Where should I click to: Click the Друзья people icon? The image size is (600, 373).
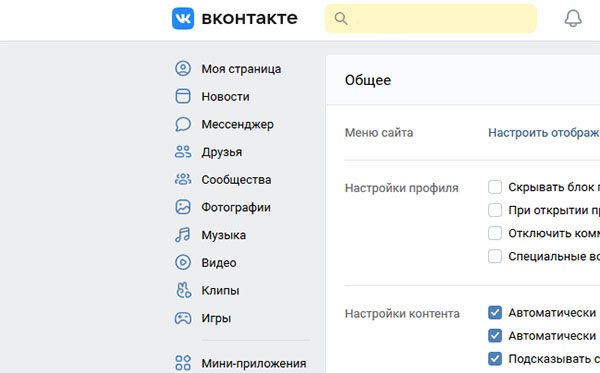183,152
